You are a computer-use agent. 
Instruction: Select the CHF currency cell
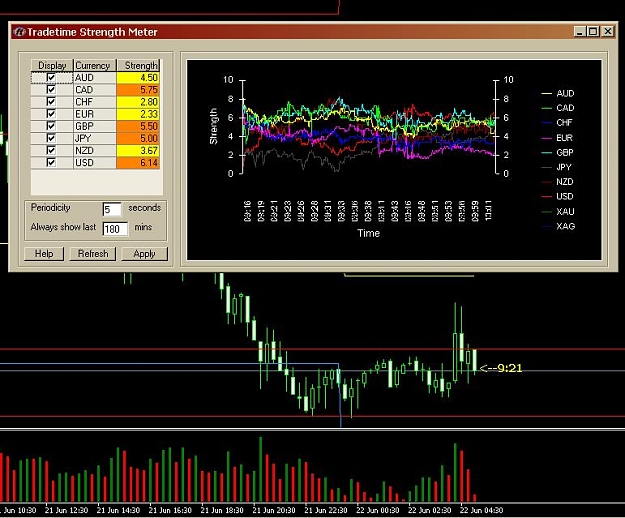click(x=94, y=102)
